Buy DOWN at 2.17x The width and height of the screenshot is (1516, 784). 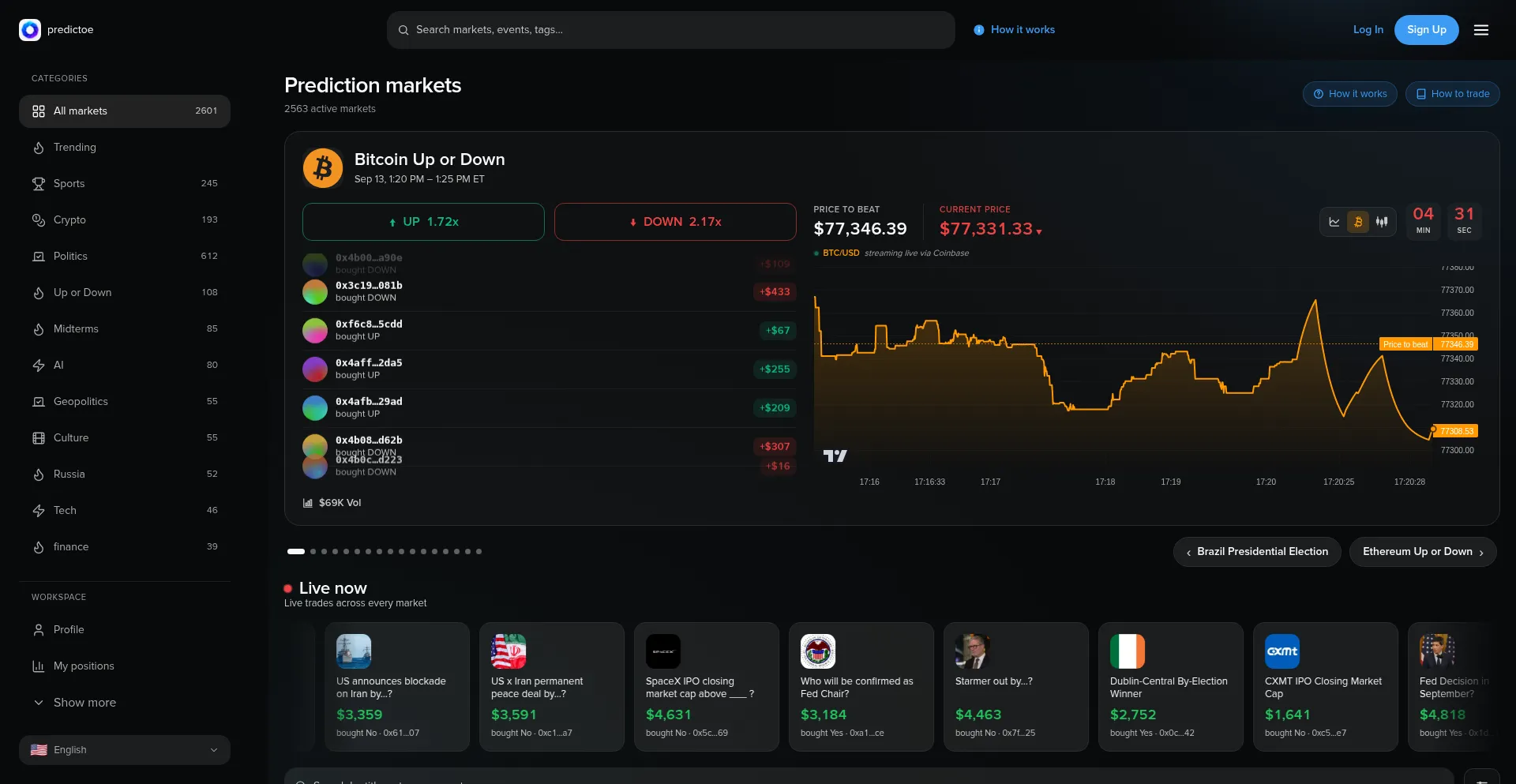pos(675,222)
